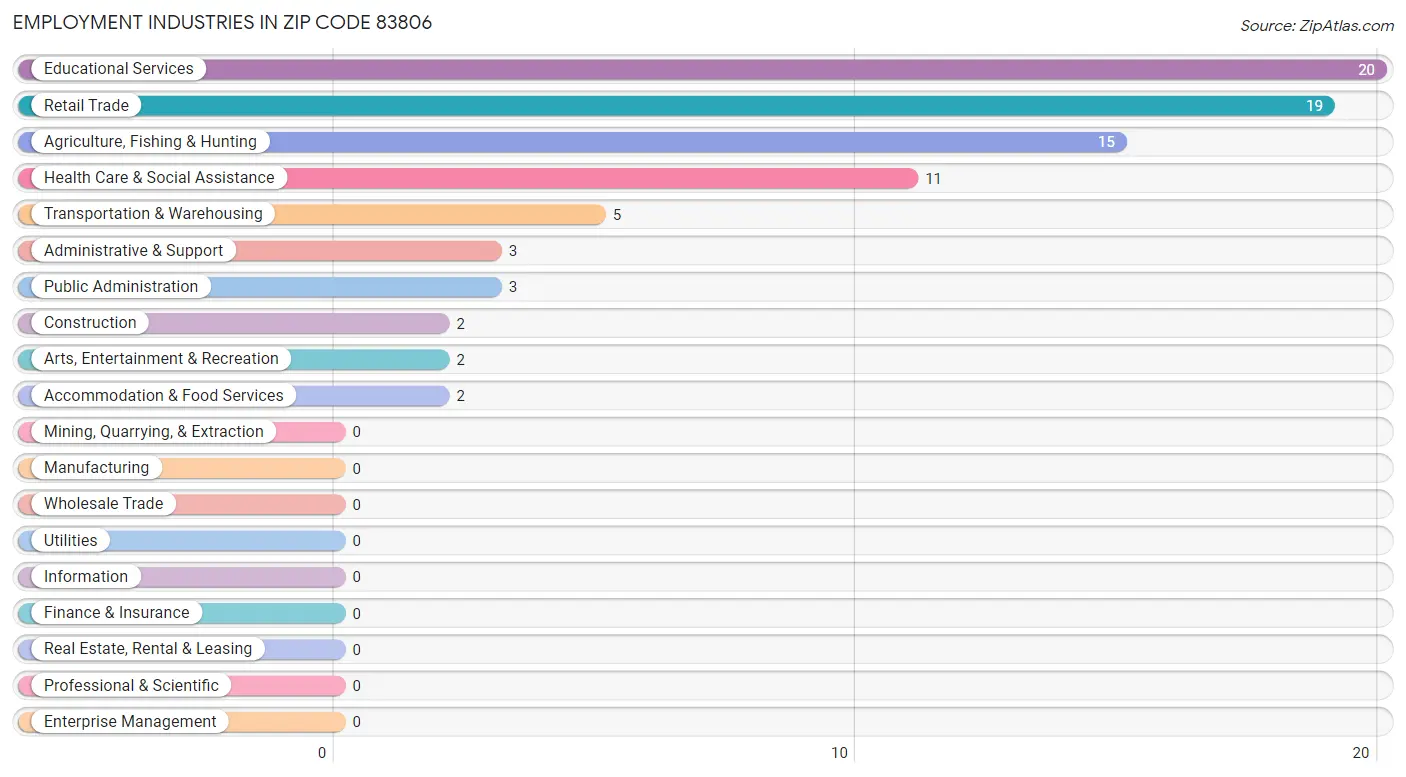Click value 3 beside Public Administration bar
The height and width of the screenshot is (777, 1406).
(x=513, y=287)
